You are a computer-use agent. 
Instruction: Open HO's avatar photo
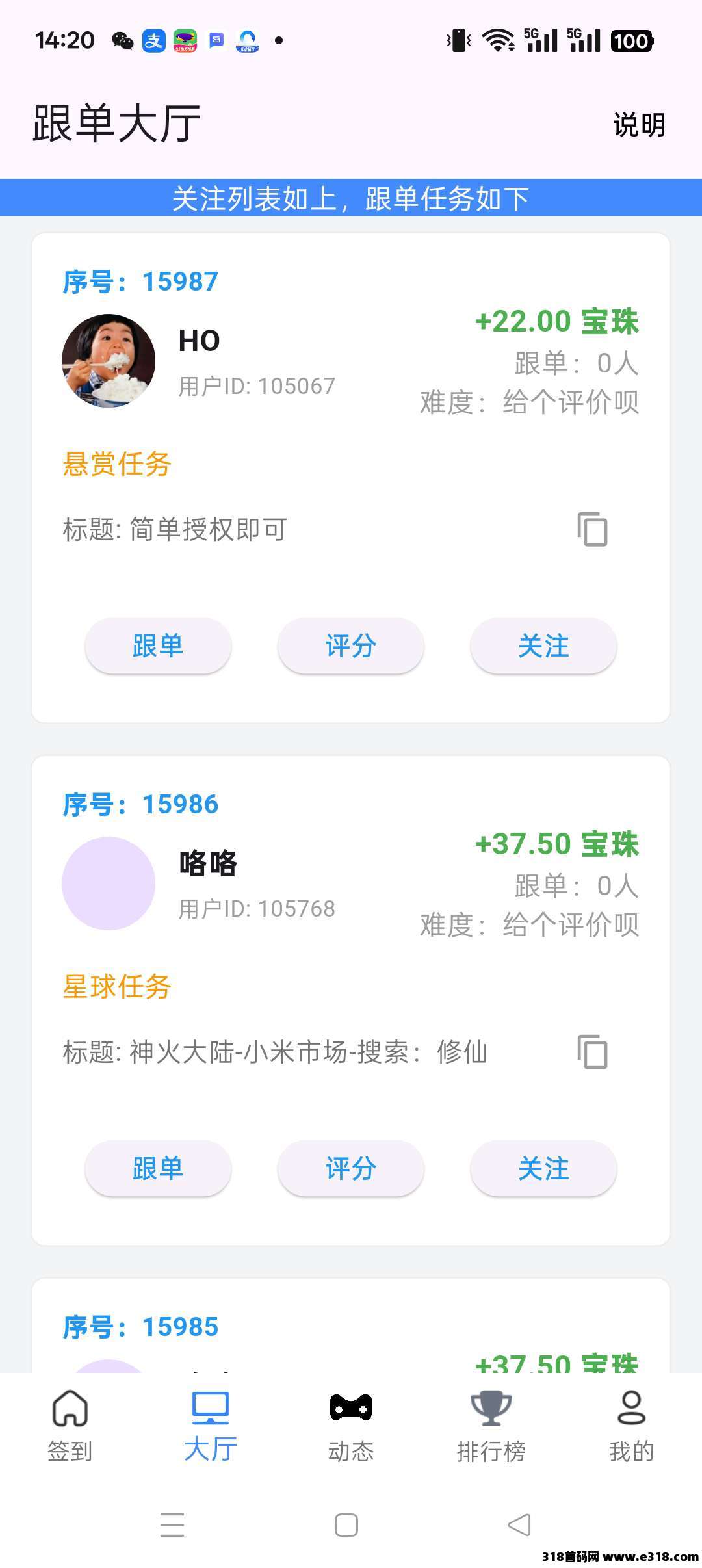pos(109,361)
